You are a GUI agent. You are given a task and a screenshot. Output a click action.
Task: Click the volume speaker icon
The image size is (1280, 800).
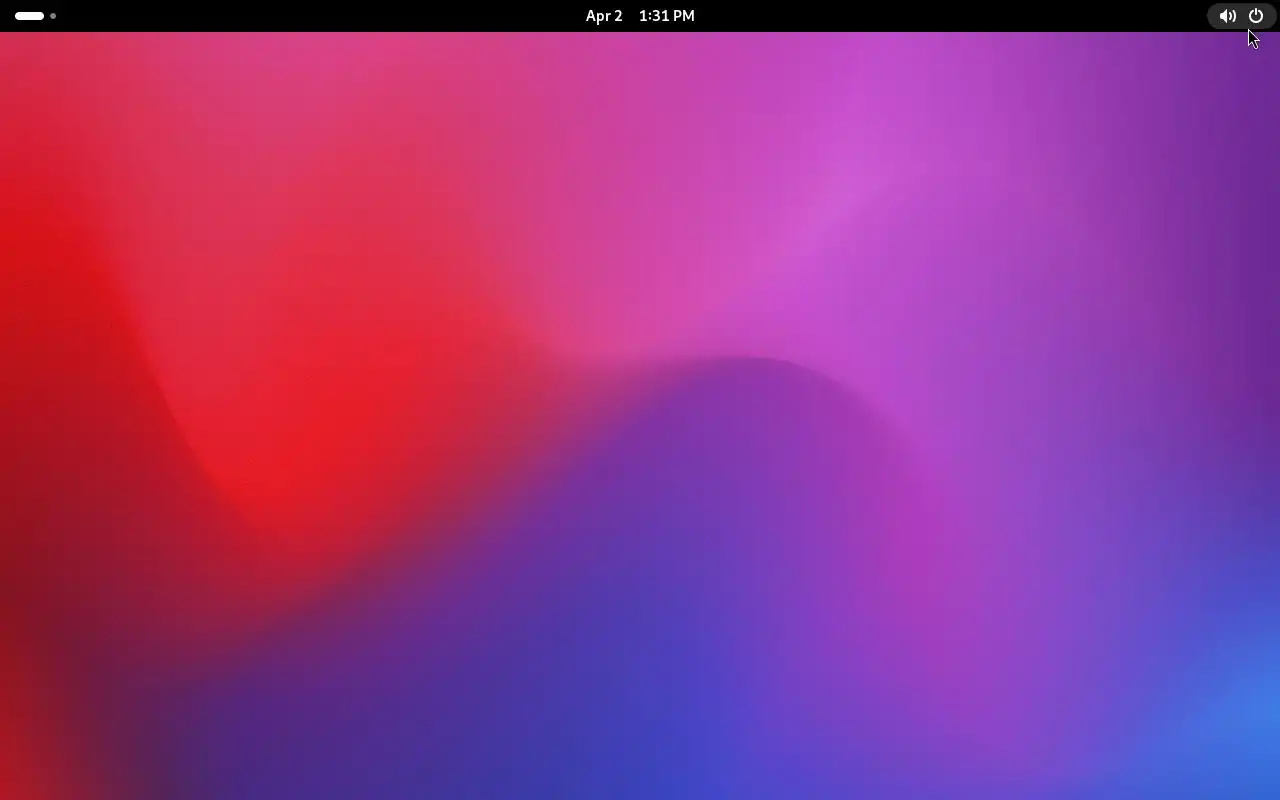pyautogui.click(x=1227, y=16)
